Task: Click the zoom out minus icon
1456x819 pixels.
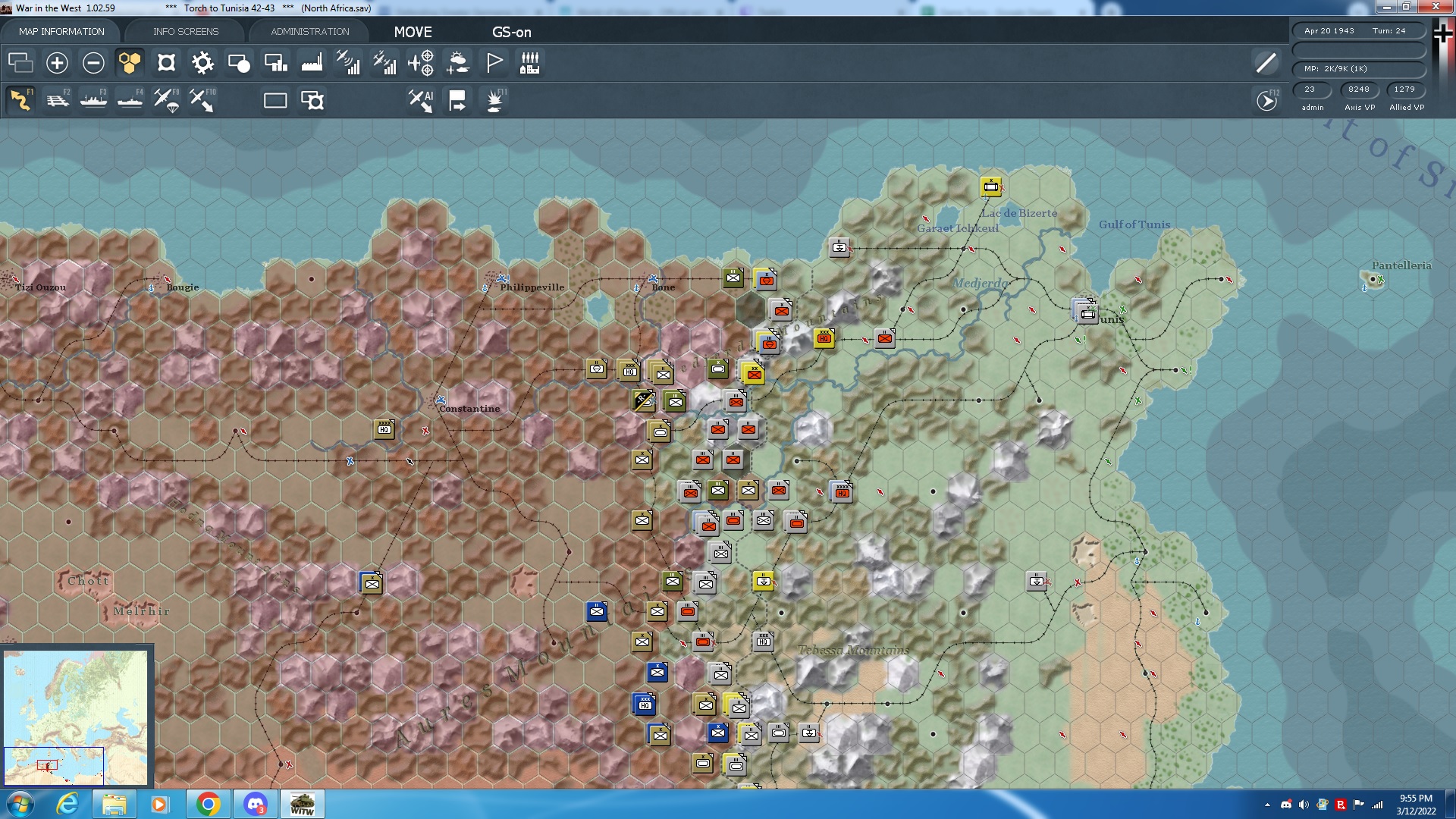Action: click(x=93, y=63)
